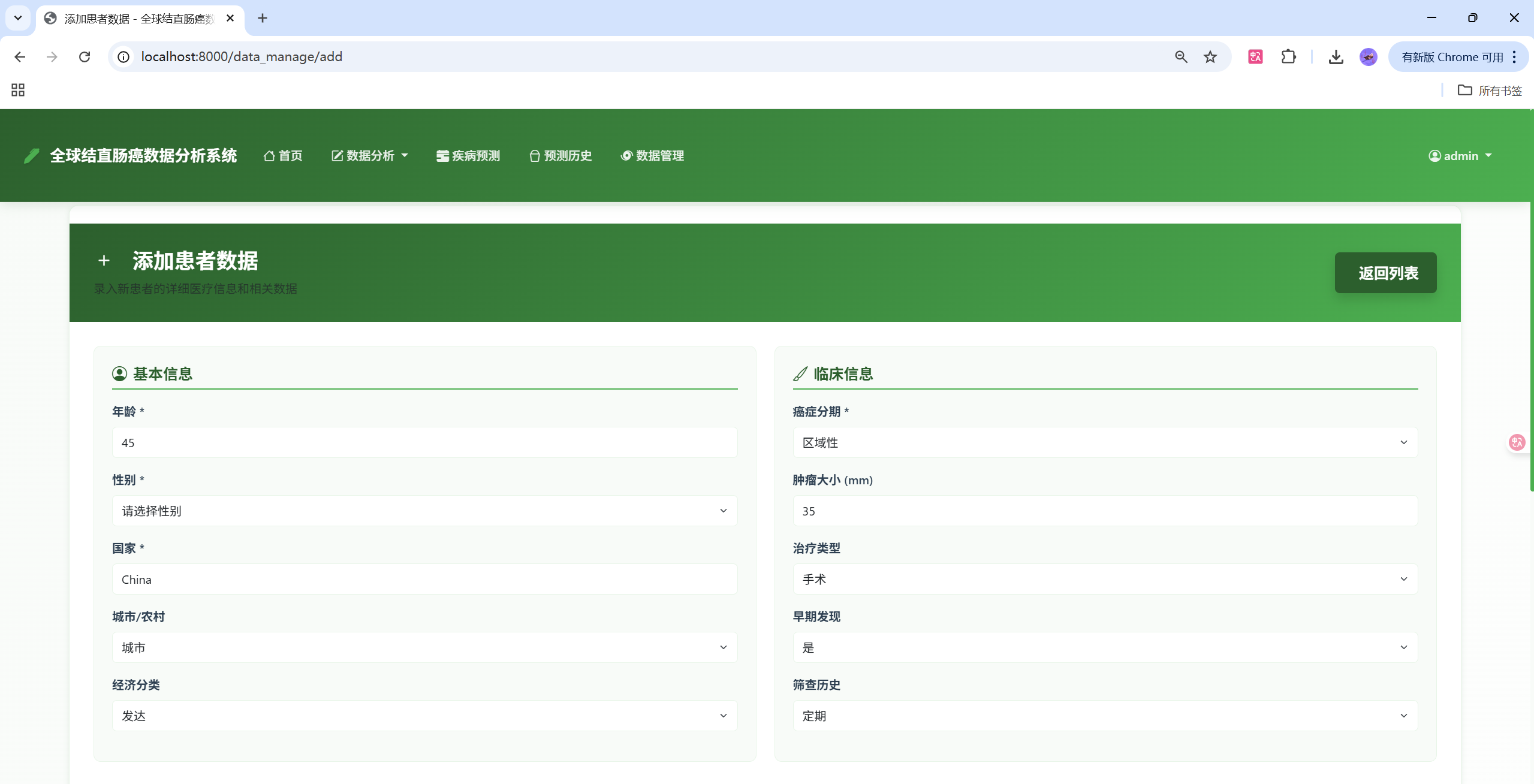
Task: Click the zoom magnifier icon in address bar
Action: 1181,57
